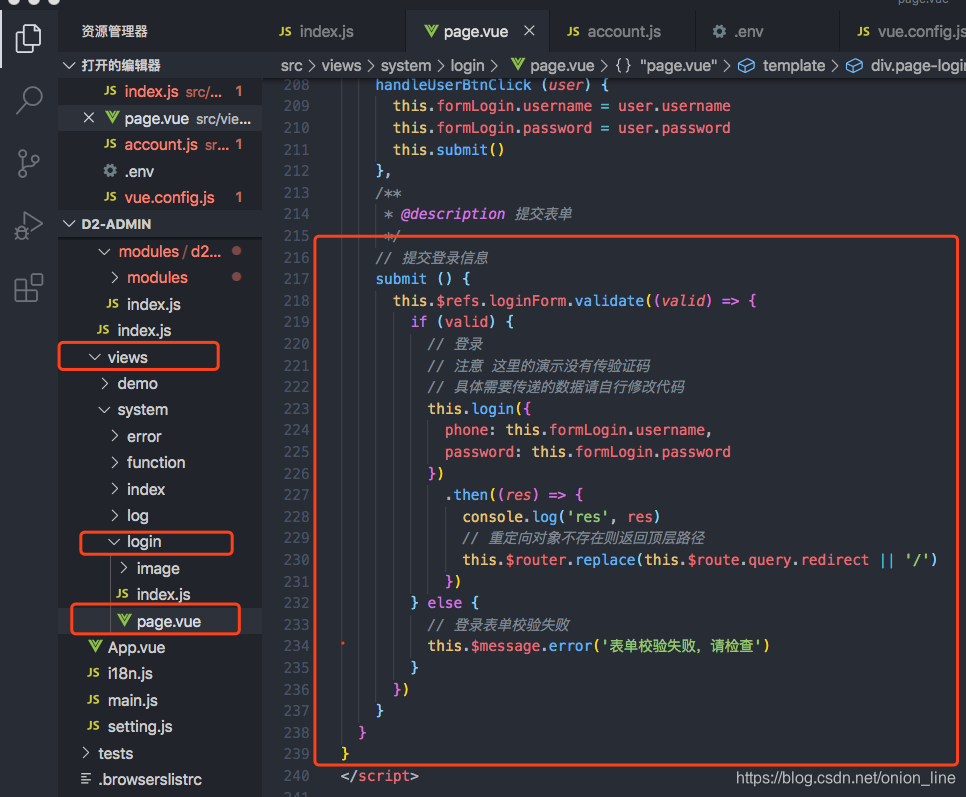Click the div.page-login breadcrumb segment
966x797 pixels.
coord(906,65)
